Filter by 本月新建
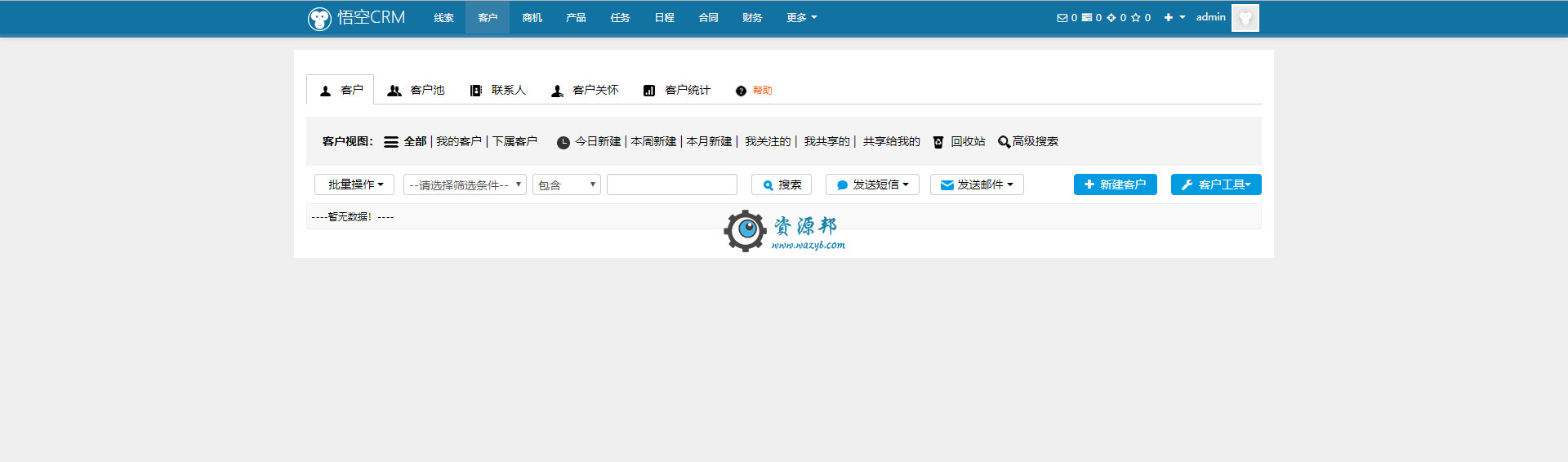 coord(709,141)
